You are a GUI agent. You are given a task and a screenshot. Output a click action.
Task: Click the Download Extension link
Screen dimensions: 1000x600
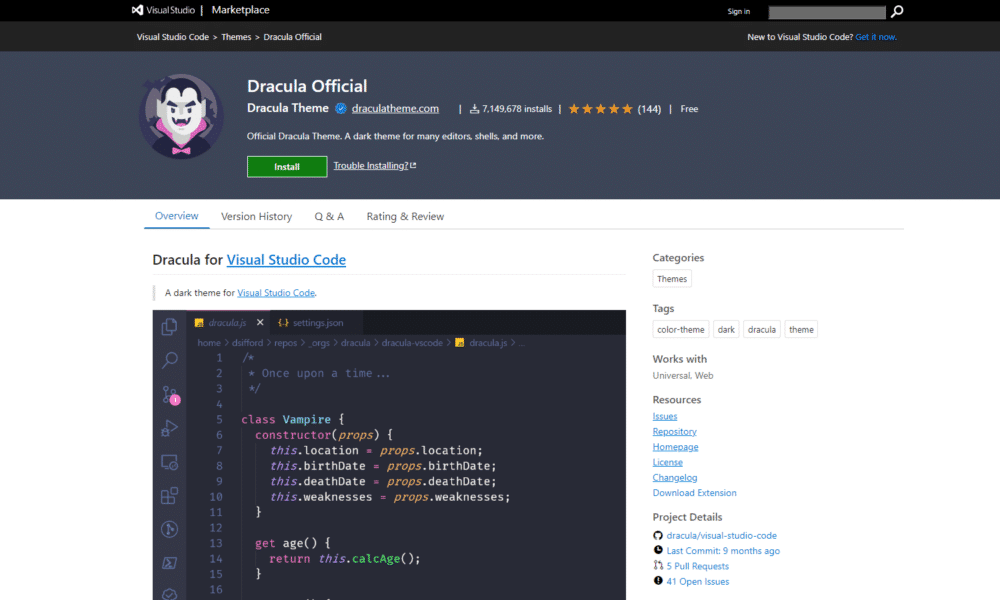click(x=695, y=493)
